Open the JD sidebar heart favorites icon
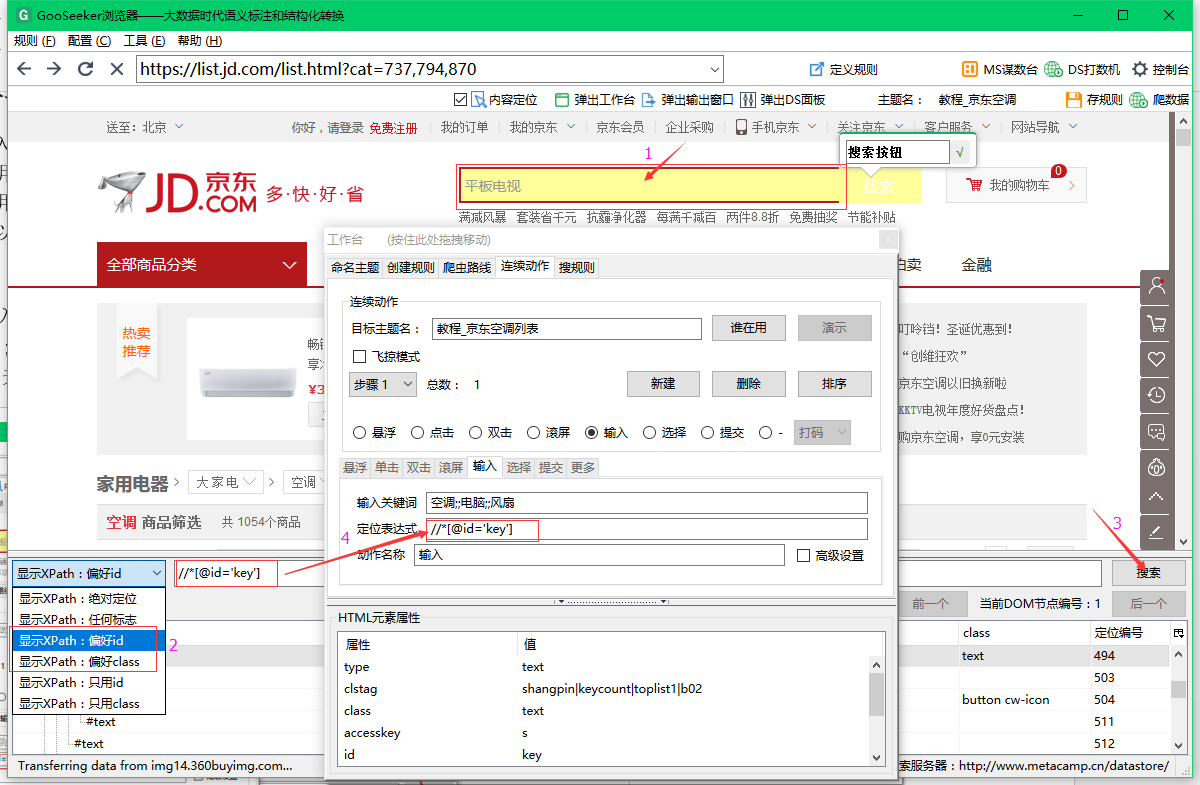The height and width of the screenshot is (785, 1200). click(x=1156, y=359)
